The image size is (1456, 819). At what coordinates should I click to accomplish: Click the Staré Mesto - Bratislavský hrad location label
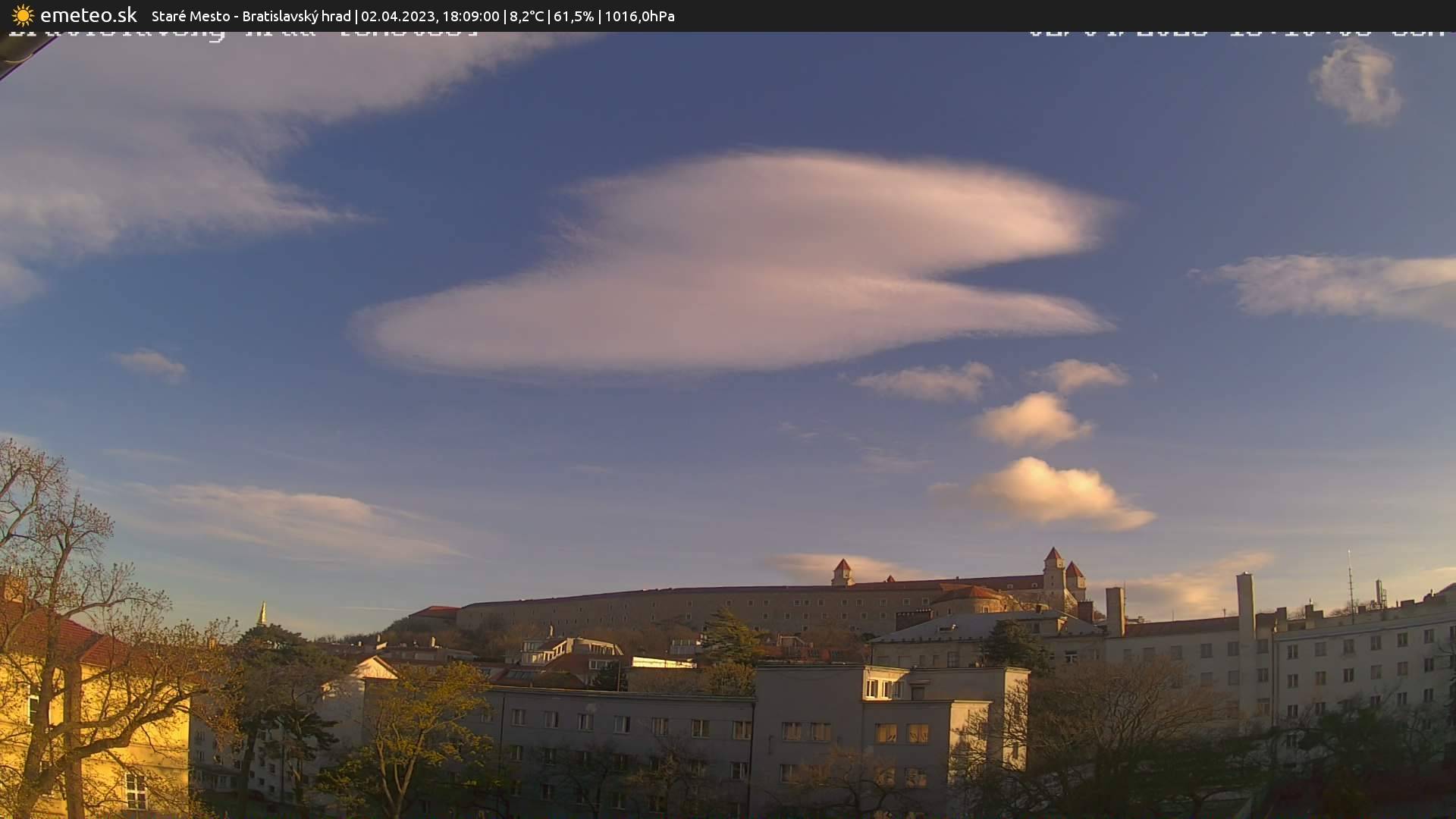coord(251,16)
